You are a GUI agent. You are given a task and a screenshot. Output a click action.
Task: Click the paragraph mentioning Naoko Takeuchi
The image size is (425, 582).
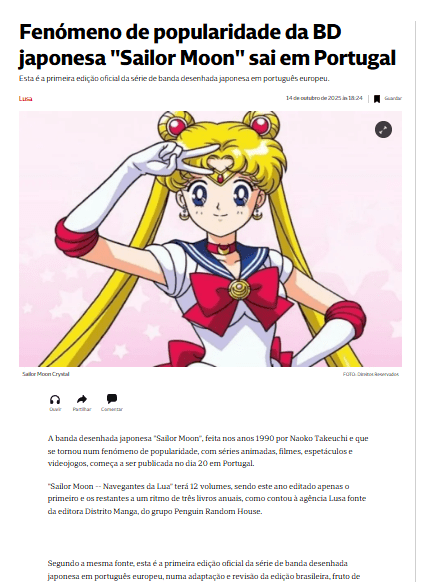pos(208,451)
